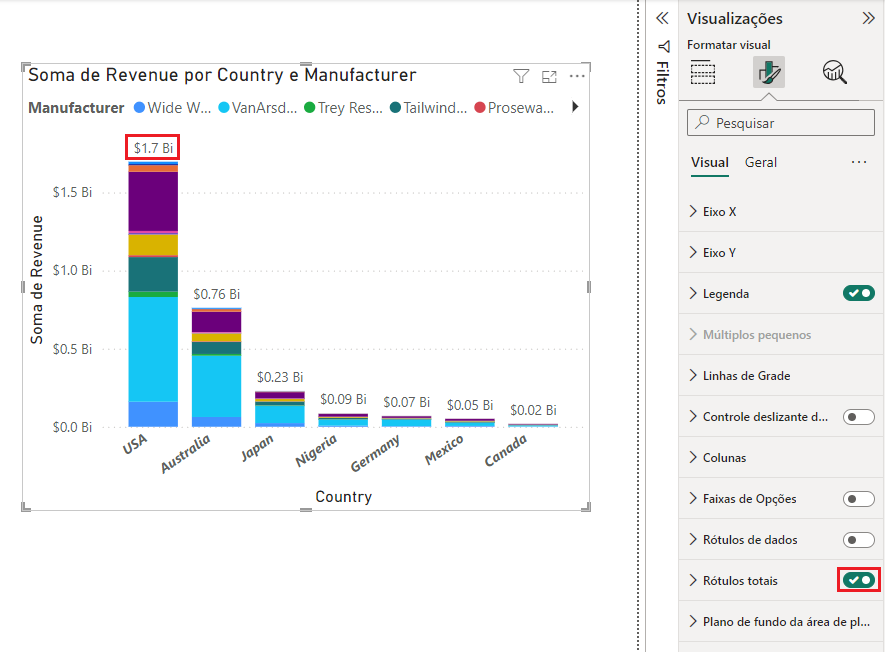Screen dimensions: 885x652
Task: Enable Controle deslizante toggle
Action: (858, 417)
